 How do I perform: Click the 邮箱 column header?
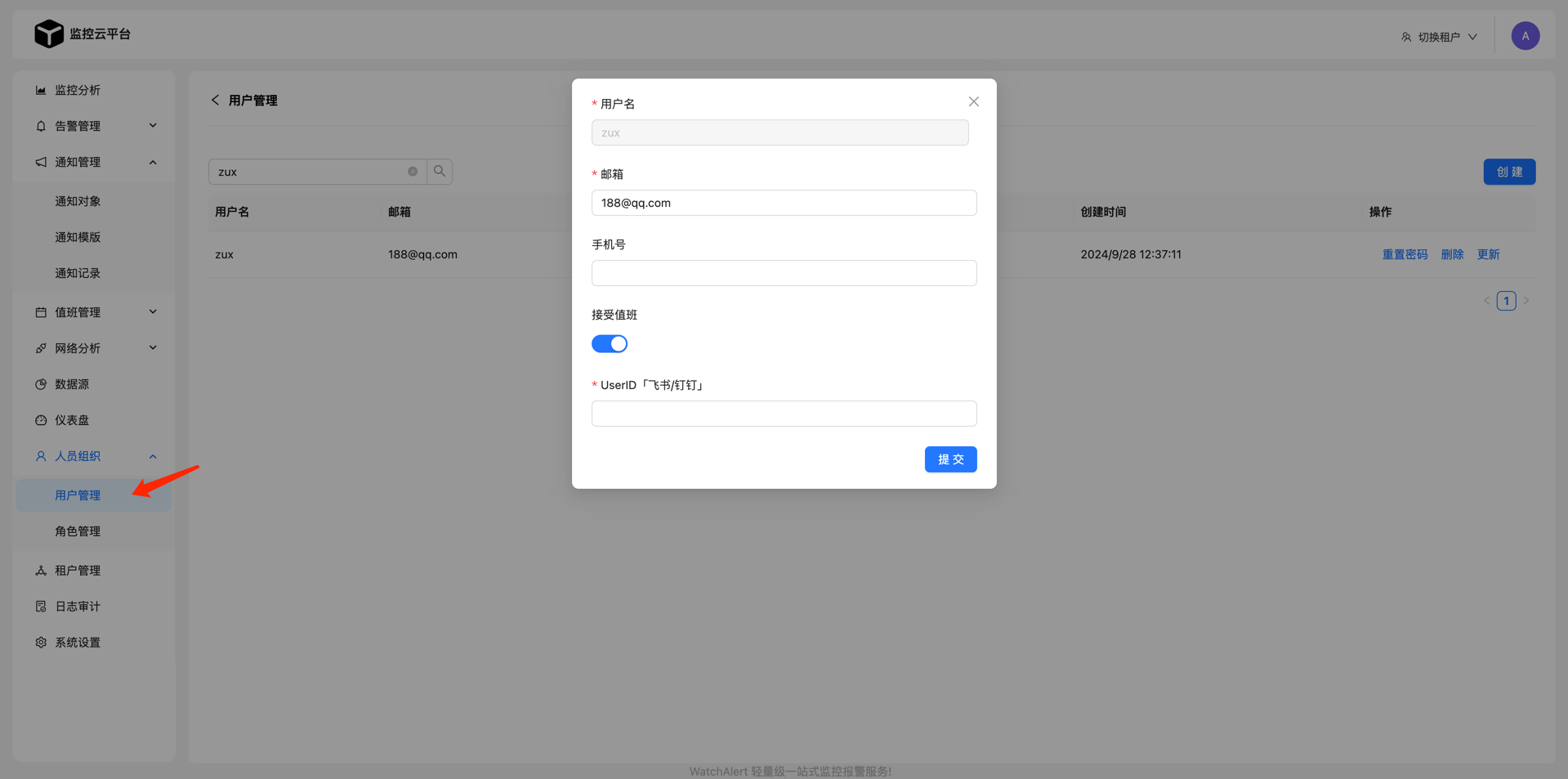[x=400, y=212]
